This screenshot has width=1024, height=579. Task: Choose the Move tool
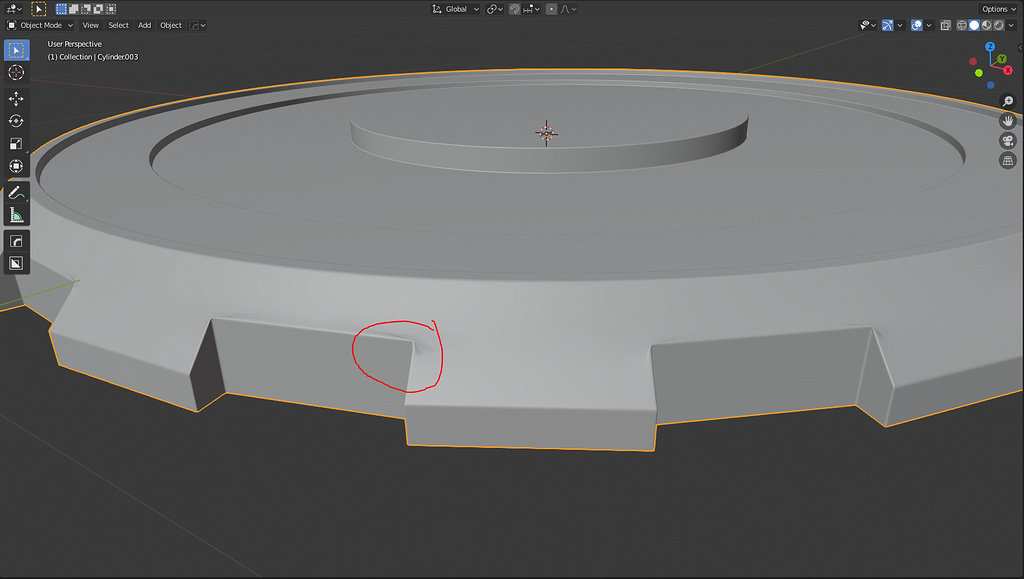[16, 99]
